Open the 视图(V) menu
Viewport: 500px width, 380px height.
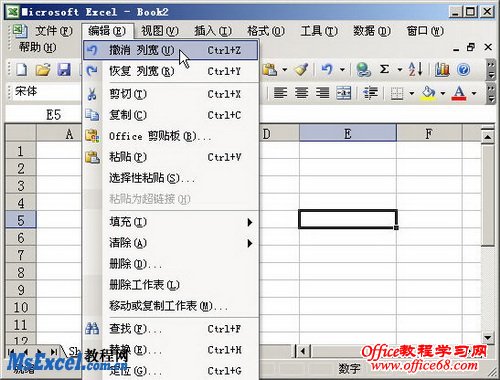(160, 31)
